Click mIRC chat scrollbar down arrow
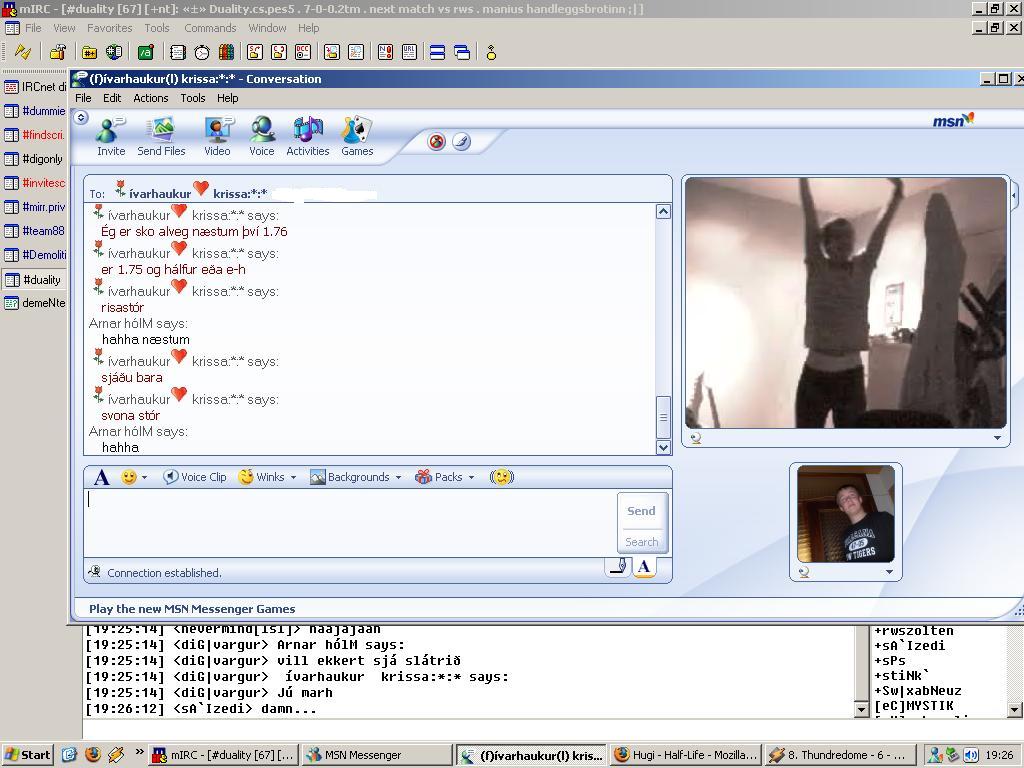 861,709
